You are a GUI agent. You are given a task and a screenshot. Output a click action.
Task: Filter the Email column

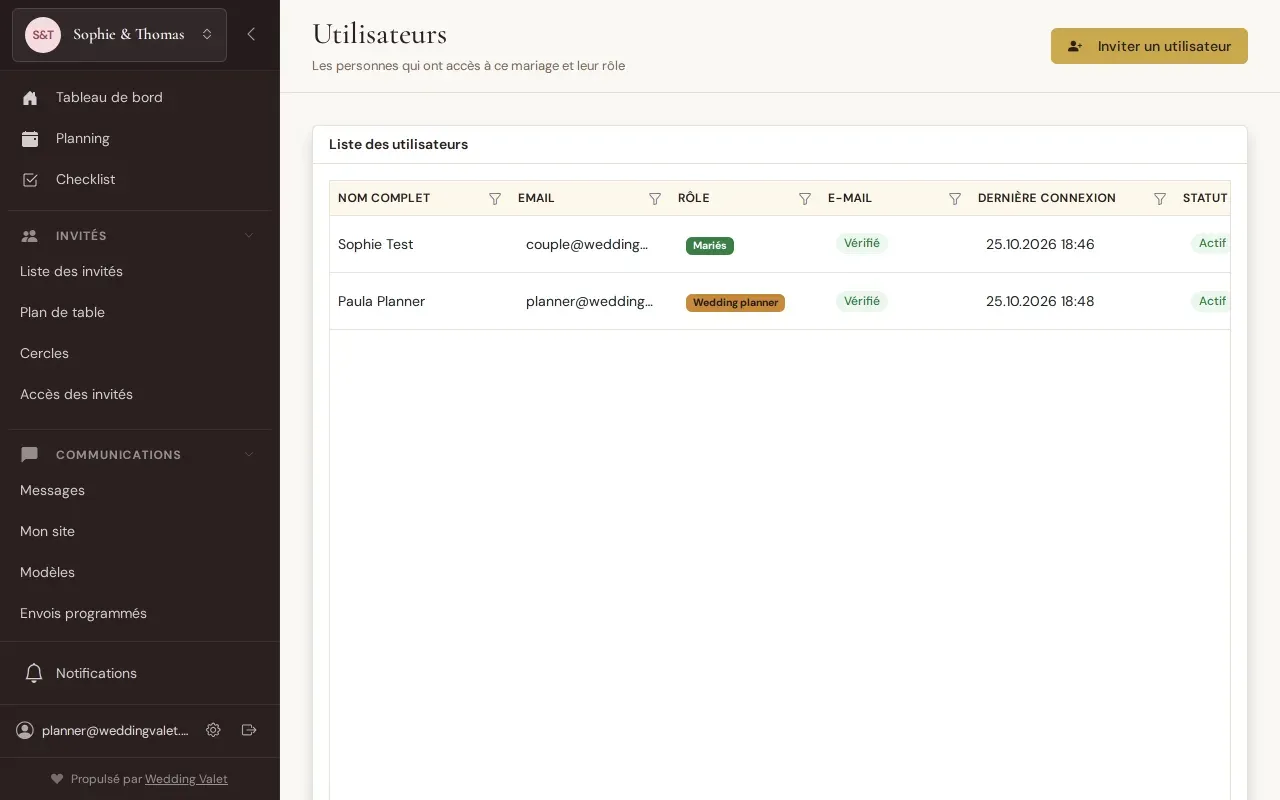pyautogui.click(x=655, y=199)
